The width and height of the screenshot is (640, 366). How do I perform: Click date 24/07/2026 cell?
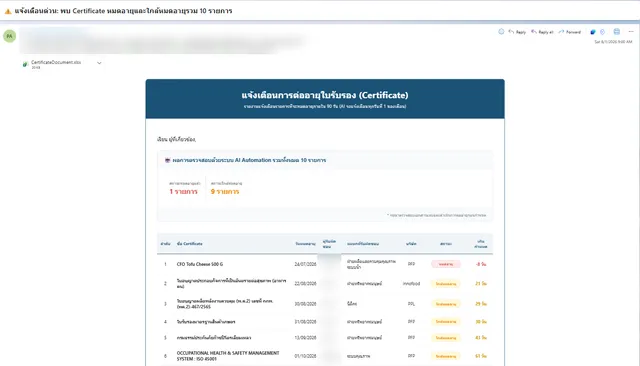click(305, 264)
